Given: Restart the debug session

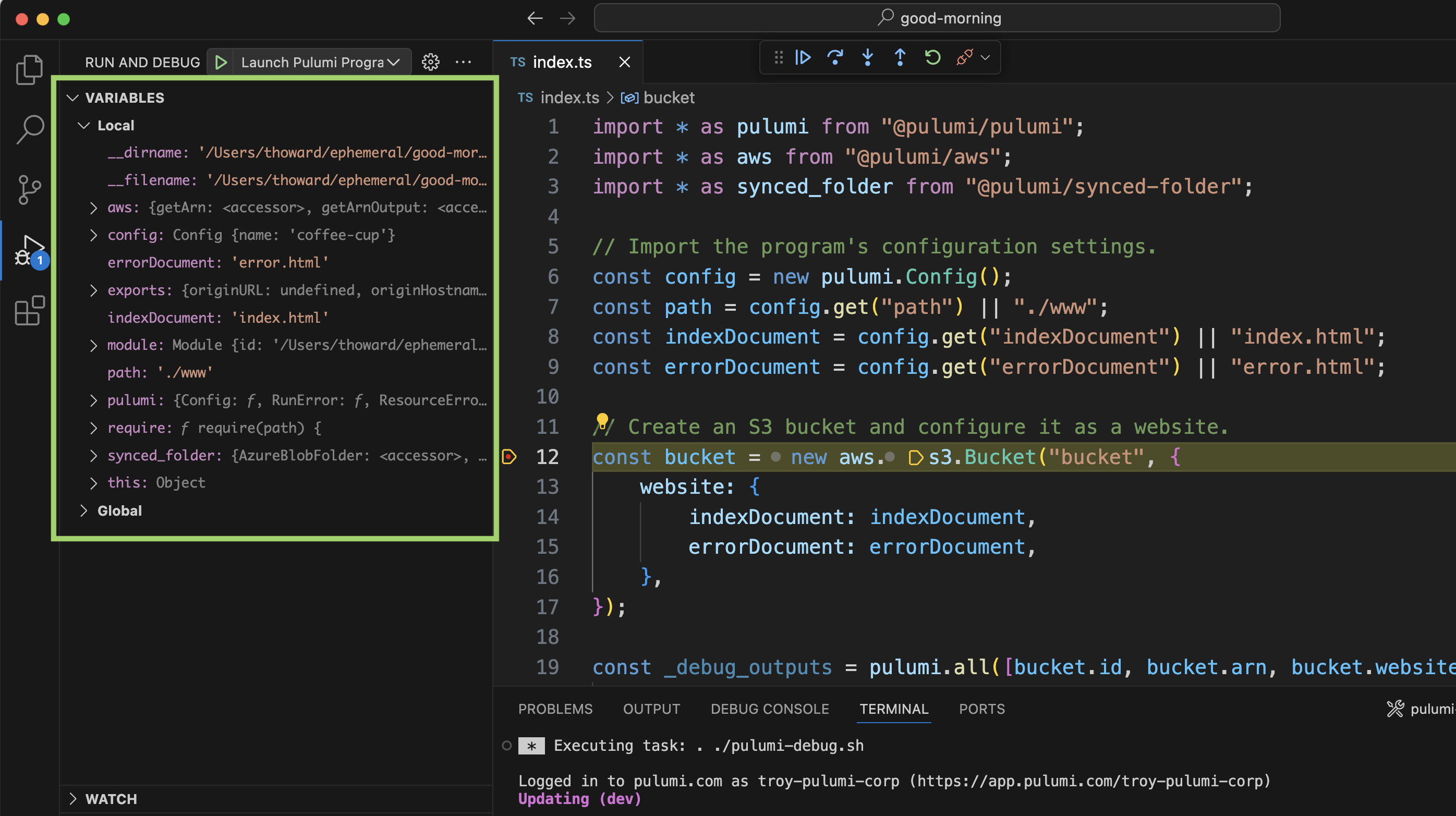Looking at the screenshot, I should (x=932, y=57).
